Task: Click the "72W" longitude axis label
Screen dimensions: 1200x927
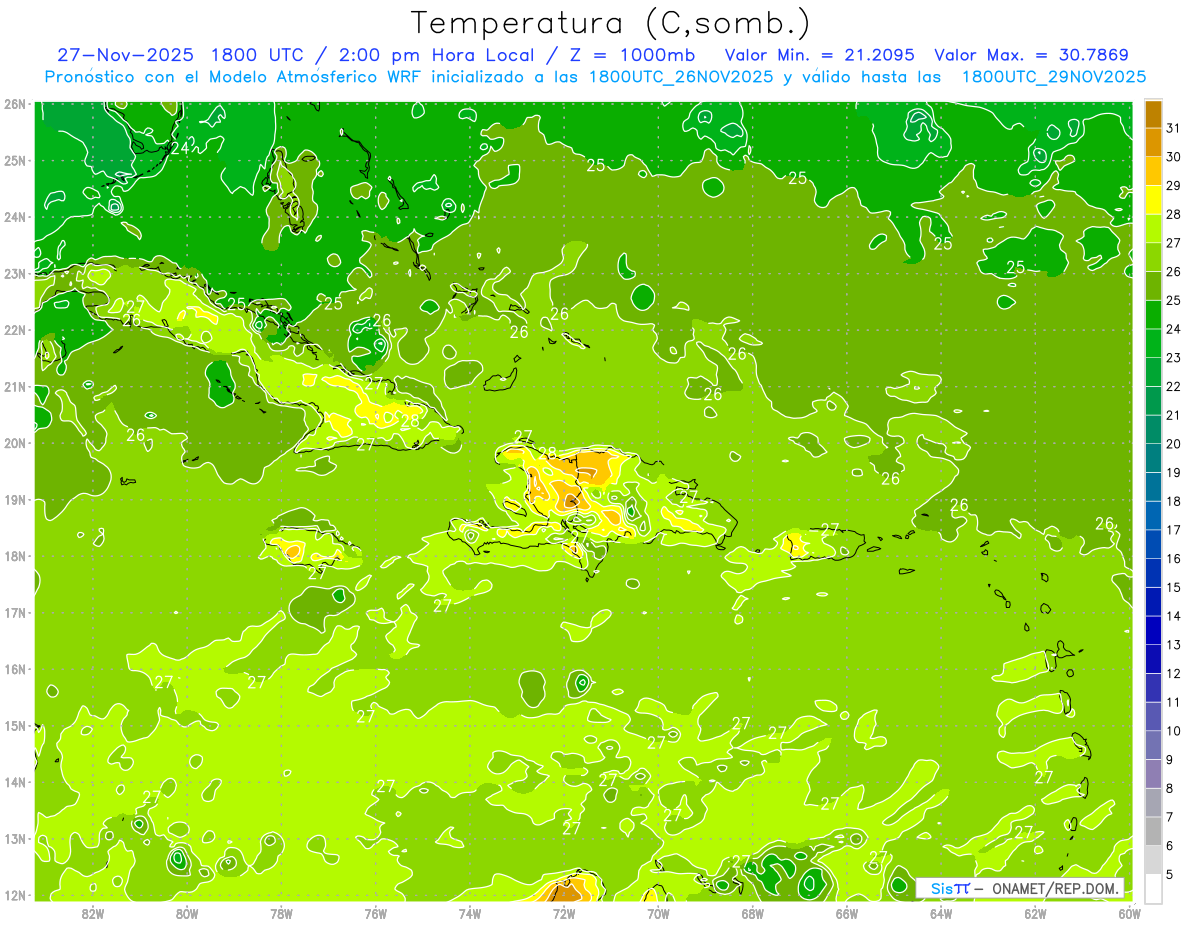Action: click(564, 913)
